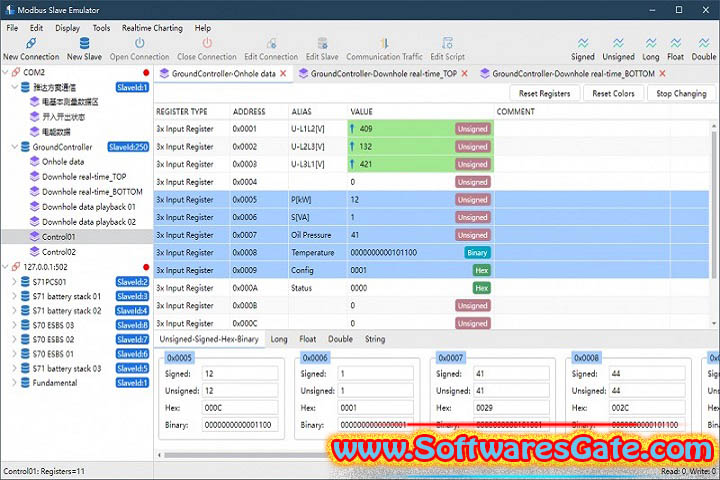Click the SlaveId:250 badge
This screenshot has width=720, height=480.
pyautogui.click(x=129, y=147)
